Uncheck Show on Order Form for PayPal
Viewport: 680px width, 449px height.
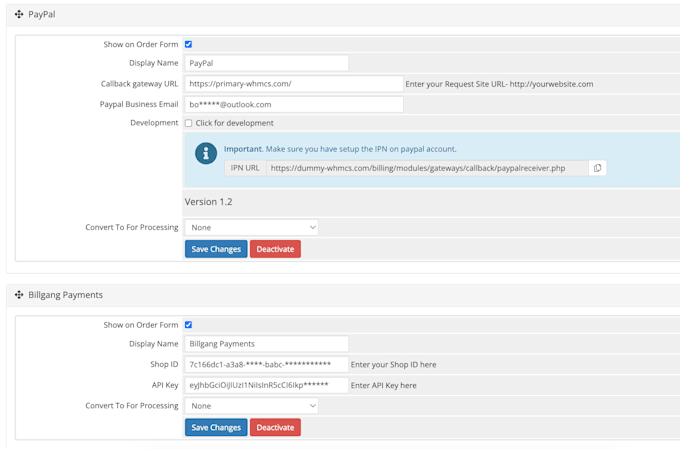tap(189, 44)
